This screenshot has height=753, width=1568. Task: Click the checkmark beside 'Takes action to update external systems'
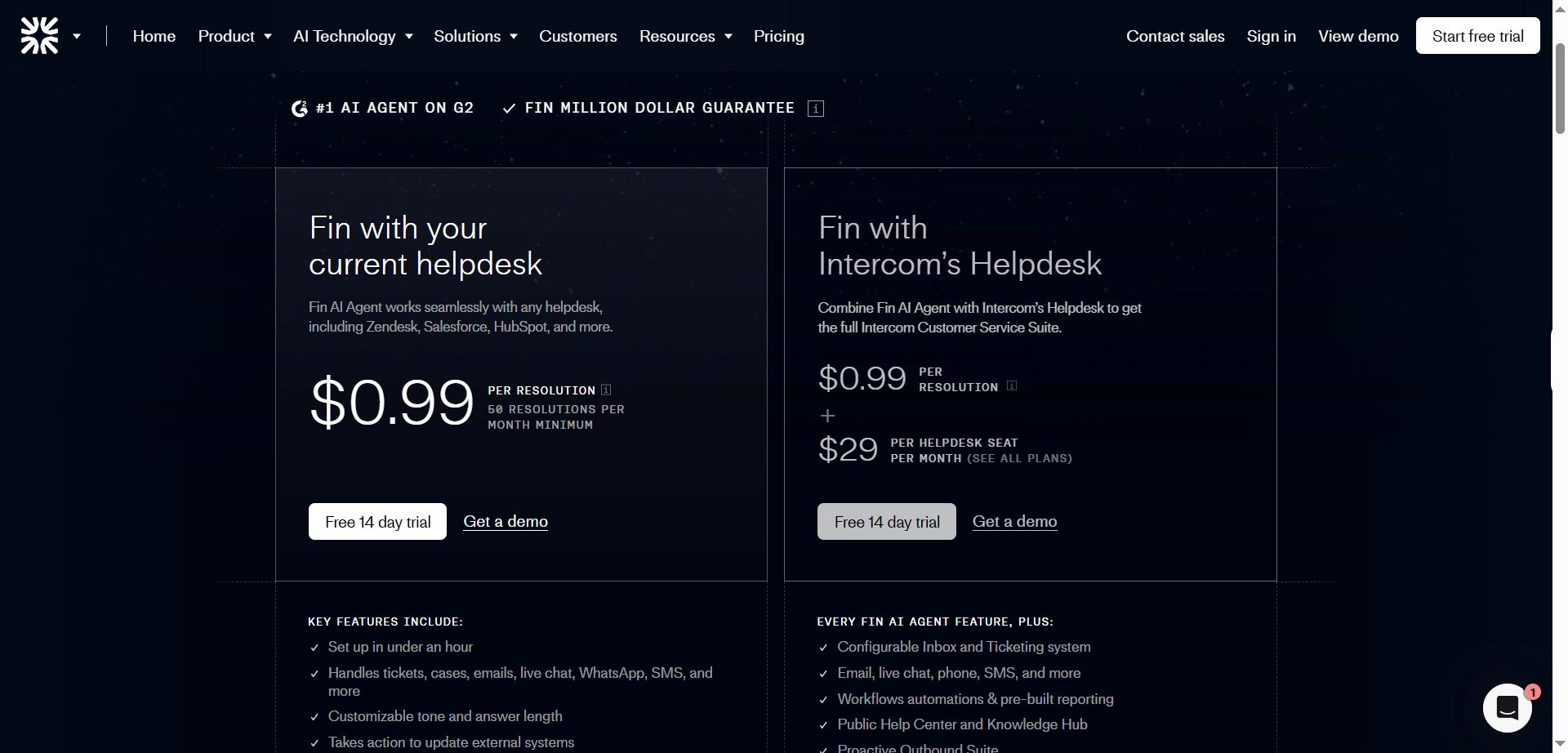314,743
